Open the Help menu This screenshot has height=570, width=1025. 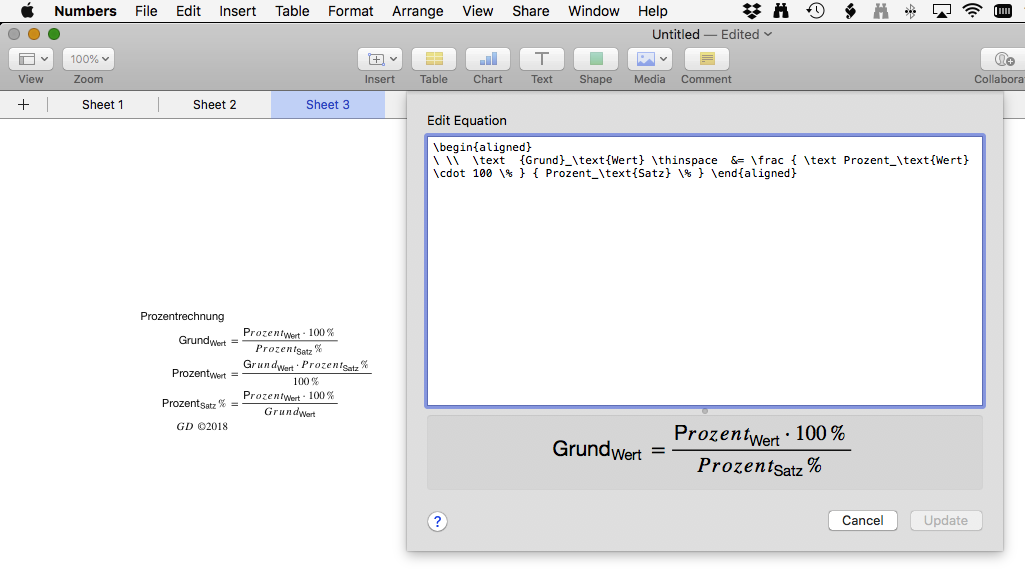click(653, 11)
